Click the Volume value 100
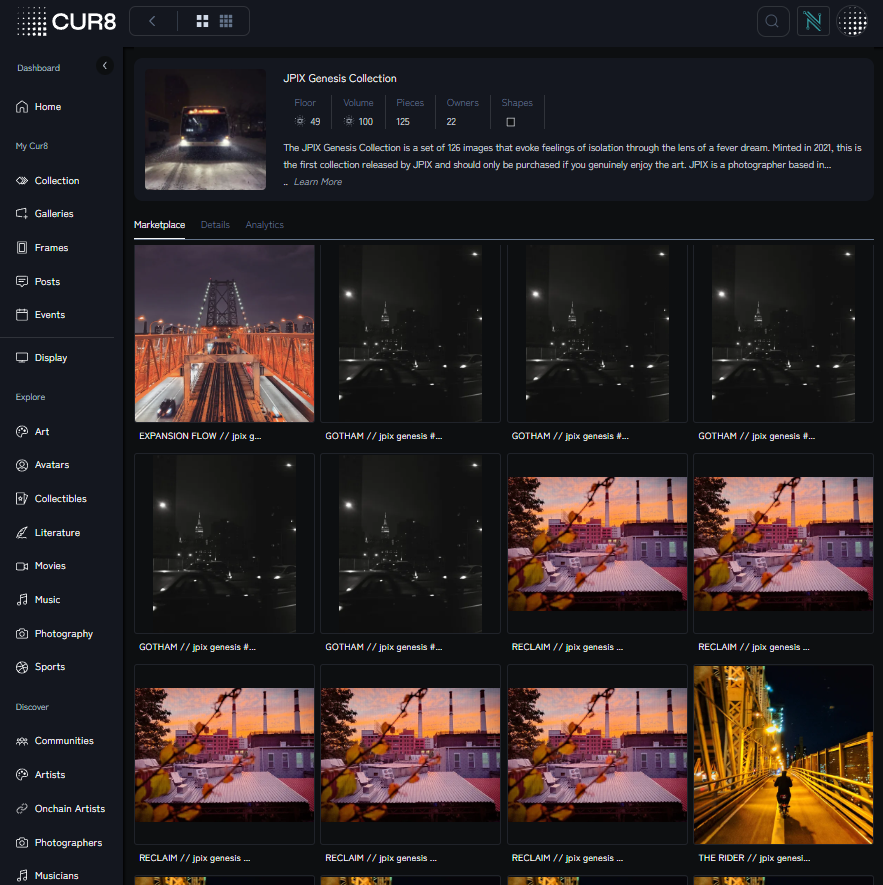 point(366,122)
